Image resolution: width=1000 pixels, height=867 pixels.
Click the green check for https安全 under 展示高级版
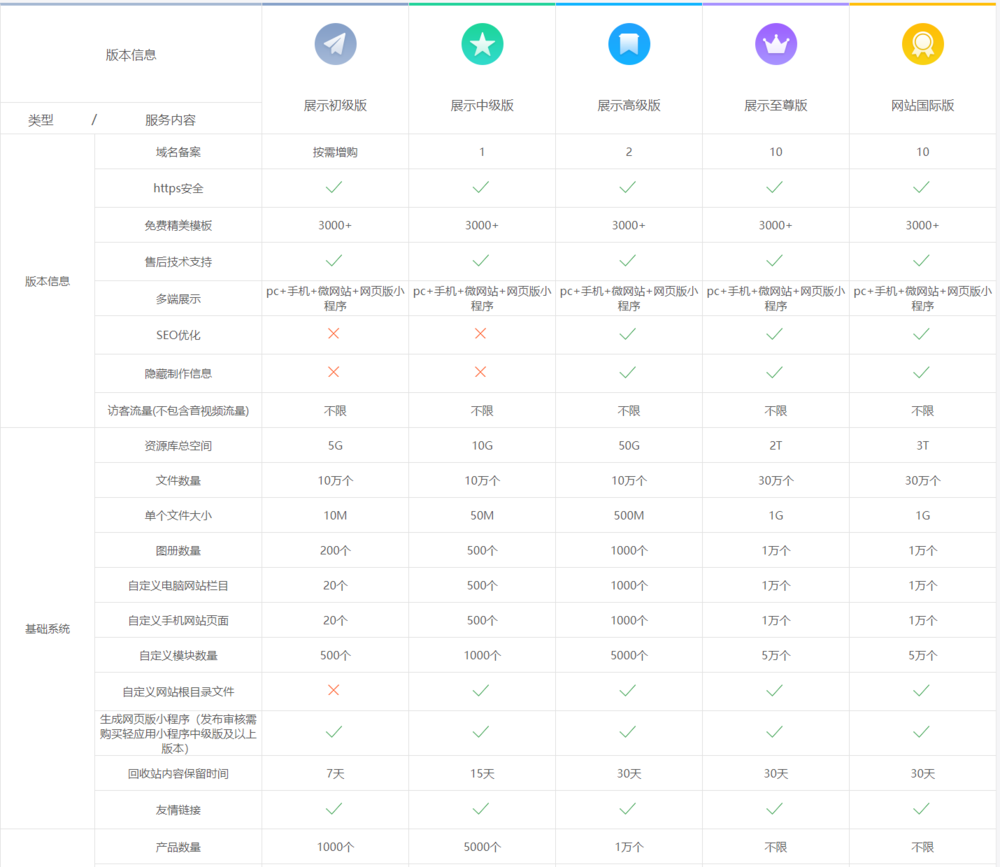point(628,187)
